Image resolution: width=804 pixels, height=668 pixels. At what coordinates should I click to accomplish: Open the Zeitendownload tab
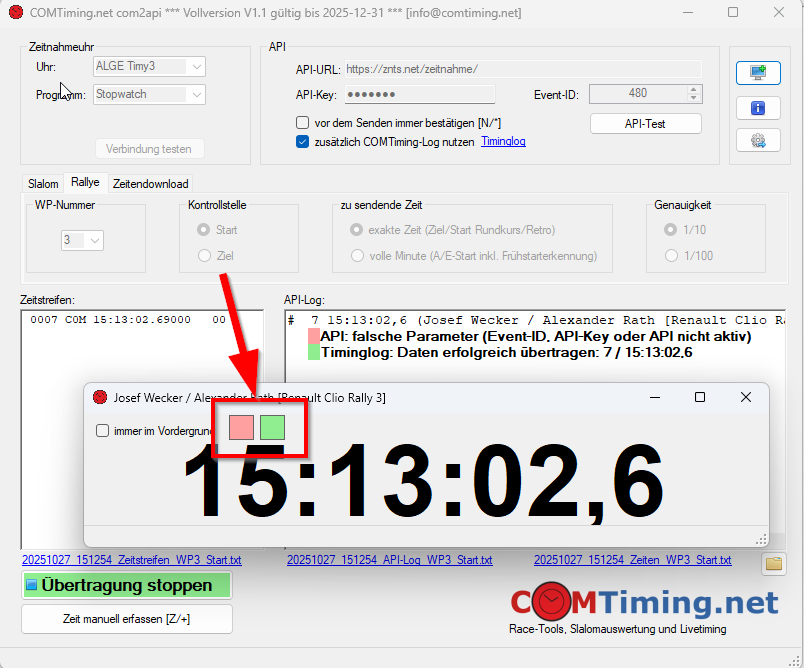150,184
